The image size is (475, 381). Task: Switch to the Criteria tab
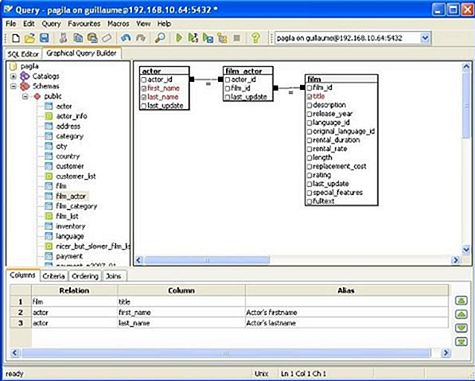54,276
